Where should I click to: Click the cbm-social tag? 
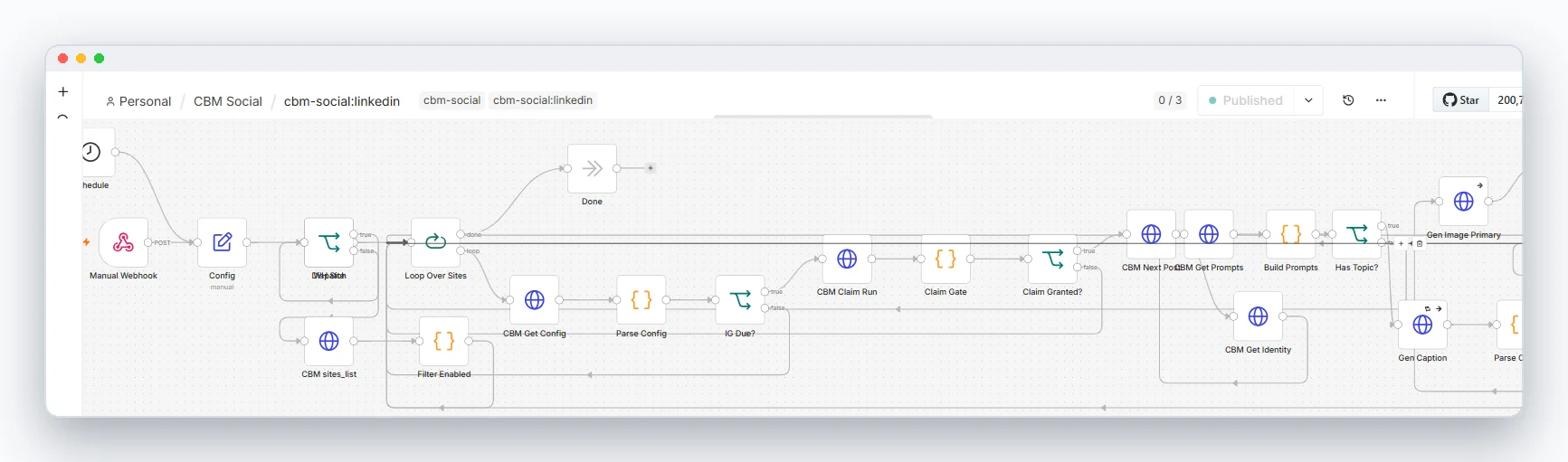tap(451, 100)
